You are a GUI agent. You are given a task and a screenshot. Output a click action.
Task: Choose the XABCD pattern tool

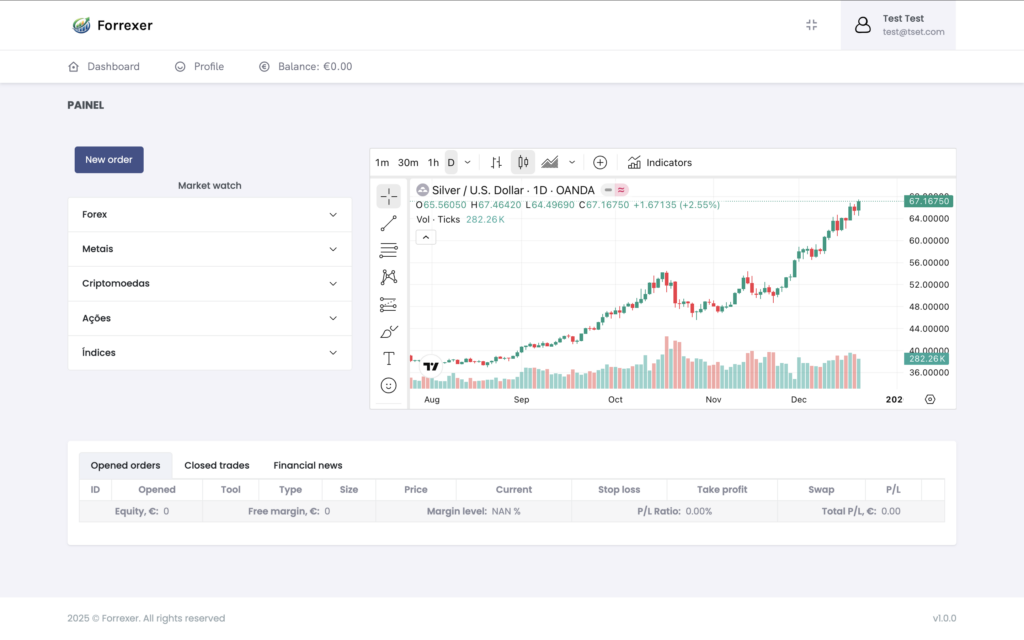pos(388,277)
